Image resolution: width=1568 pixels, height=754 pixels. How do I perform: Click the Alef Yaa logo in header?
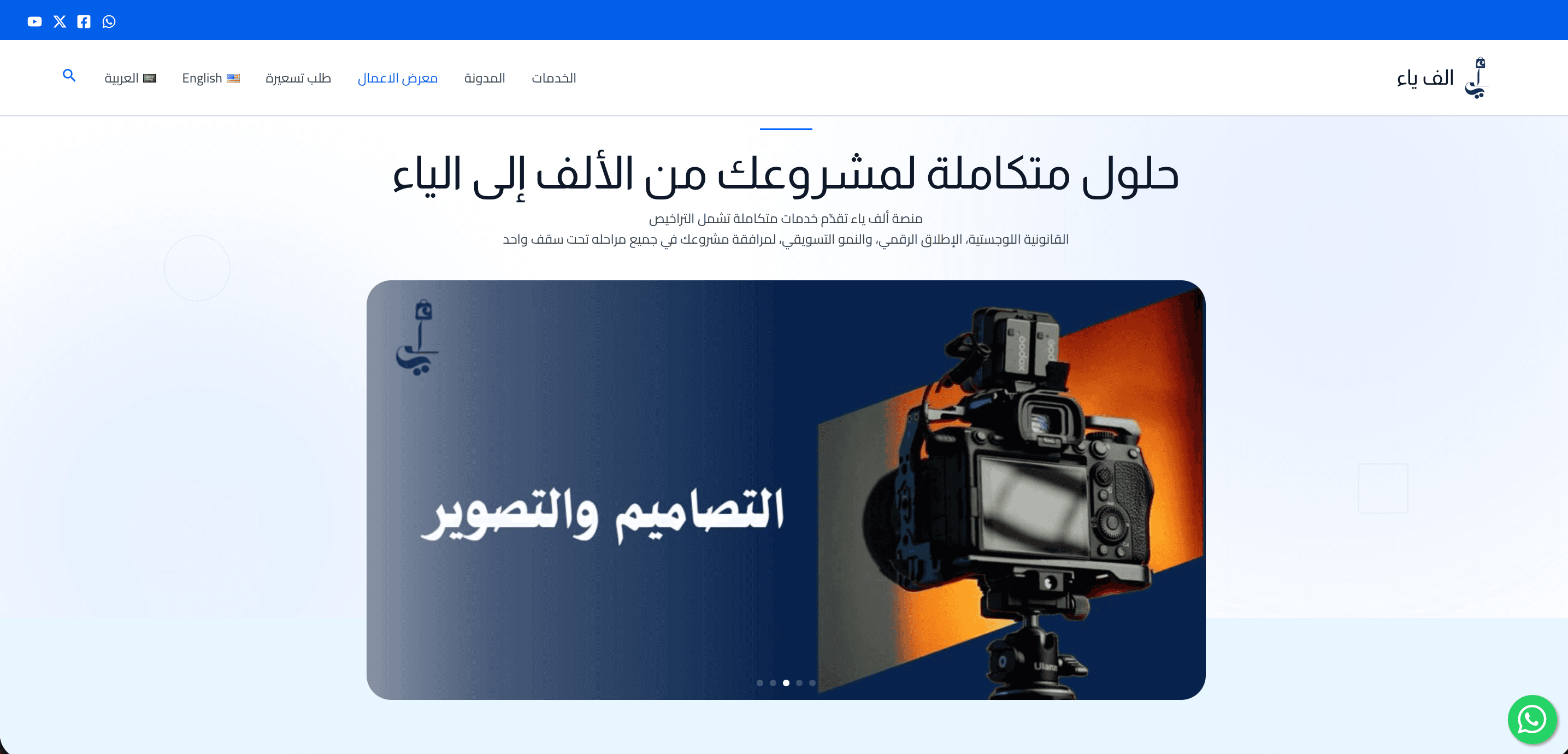[x=1476, y=78]
